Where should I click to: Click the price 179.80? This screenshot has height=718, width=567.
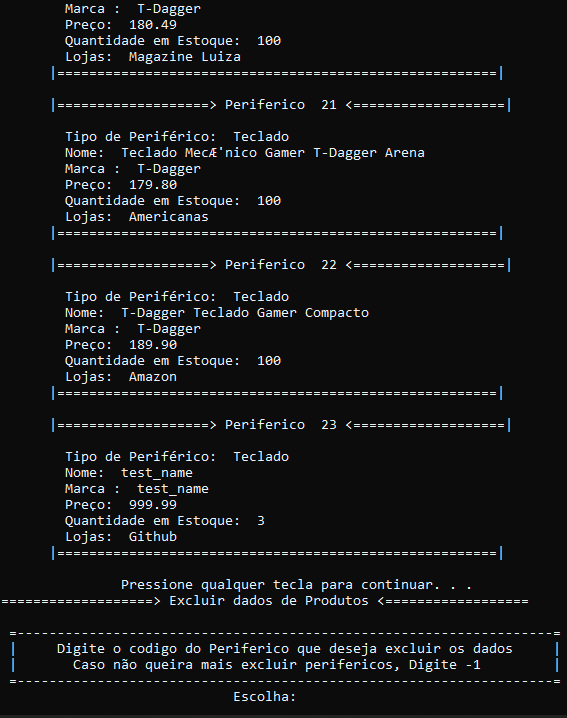153,185
